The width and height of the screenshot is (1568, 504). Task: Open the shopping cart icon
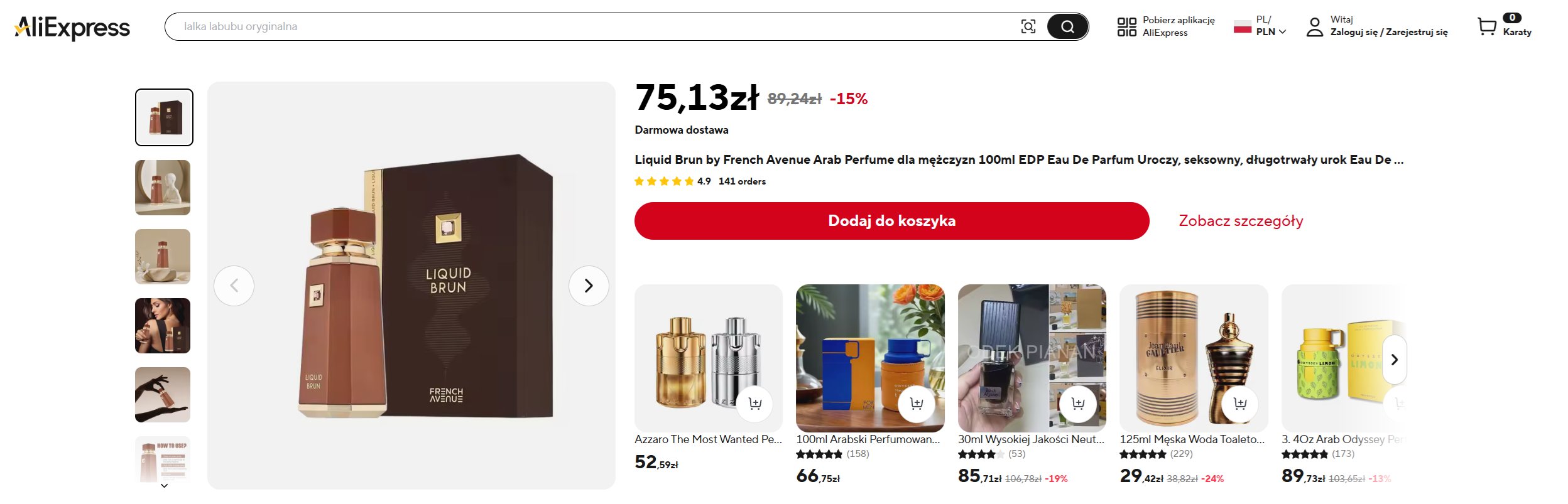point(1487,26)
